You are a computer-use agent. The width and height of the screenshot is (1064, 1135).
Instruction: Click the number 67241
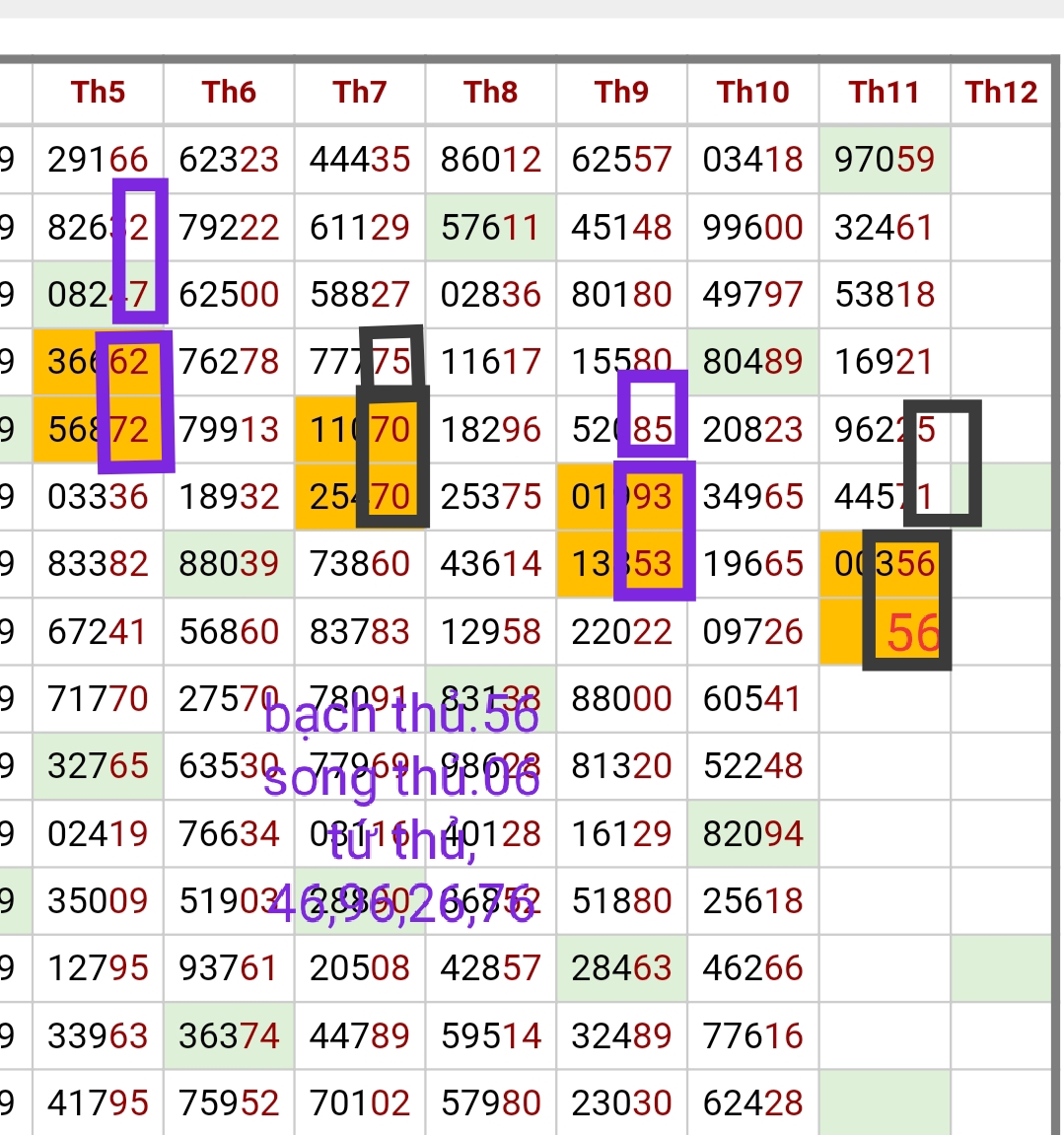click(x=98, y=632)
